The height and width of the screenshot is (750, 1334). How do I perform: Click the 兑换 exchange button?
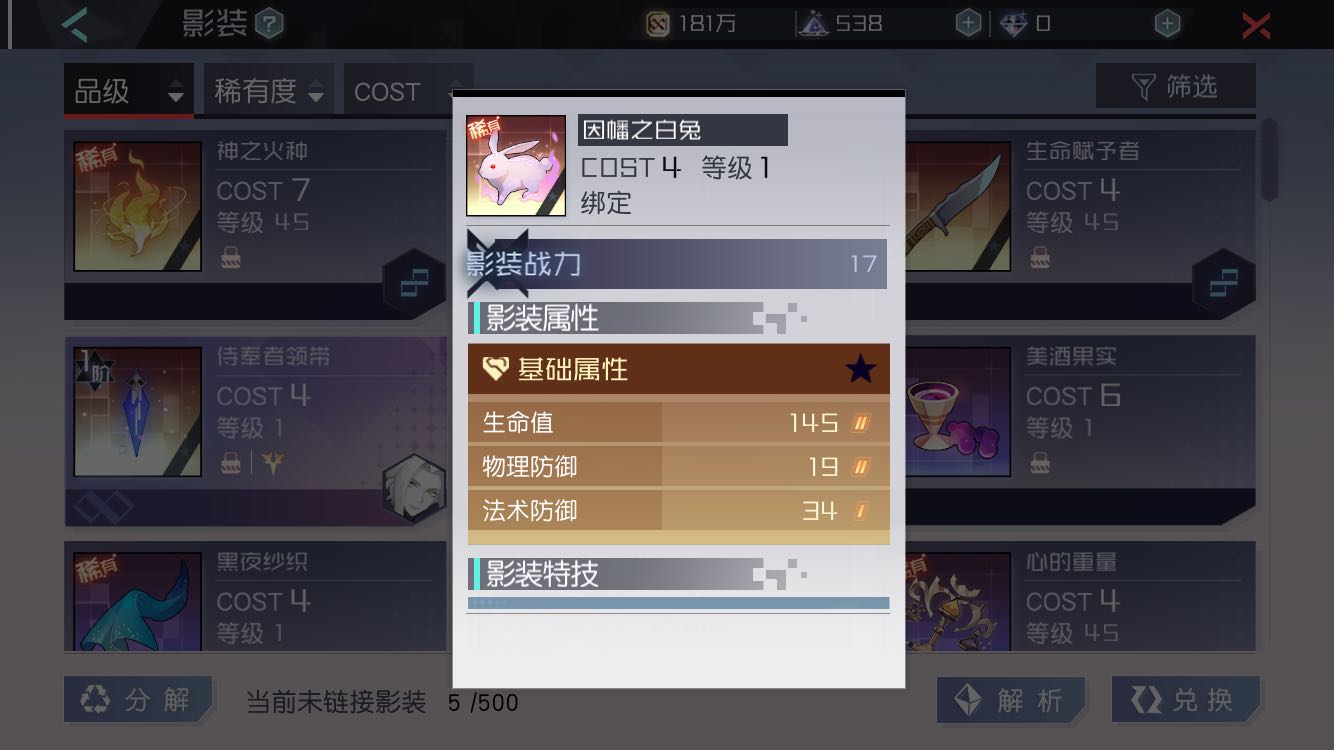[1185, 701]
